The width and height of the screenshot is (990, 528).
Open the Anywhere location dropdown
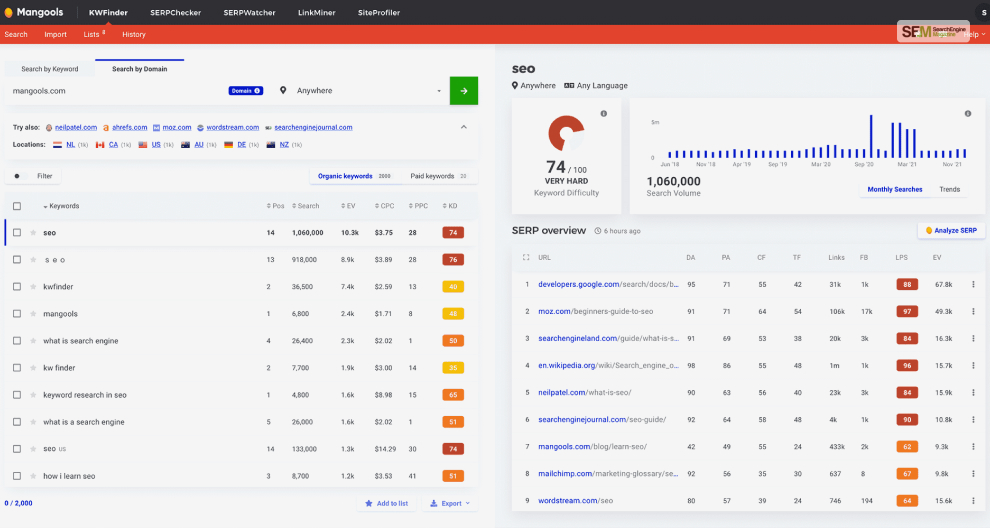click(370, 91)
